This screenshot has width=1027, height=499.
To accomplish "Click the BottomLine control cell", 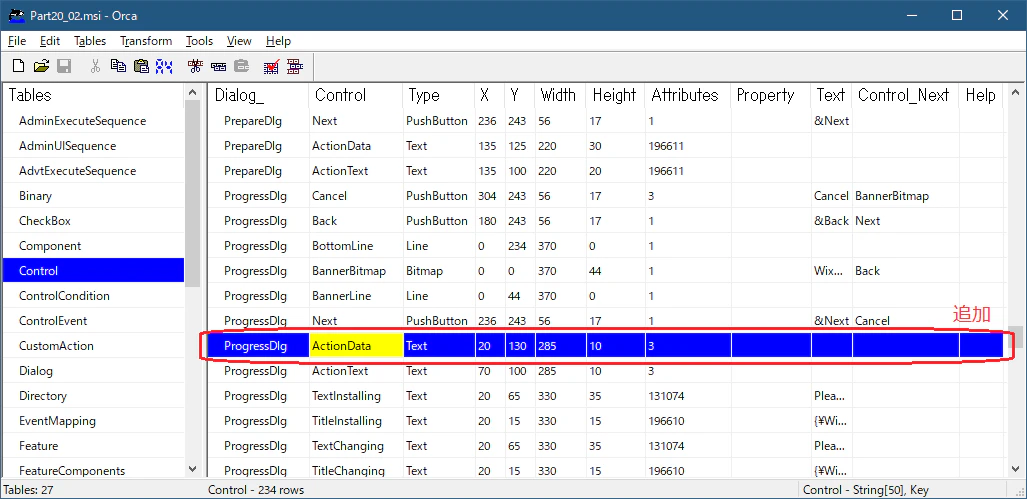I will click(x=356, y=246).
